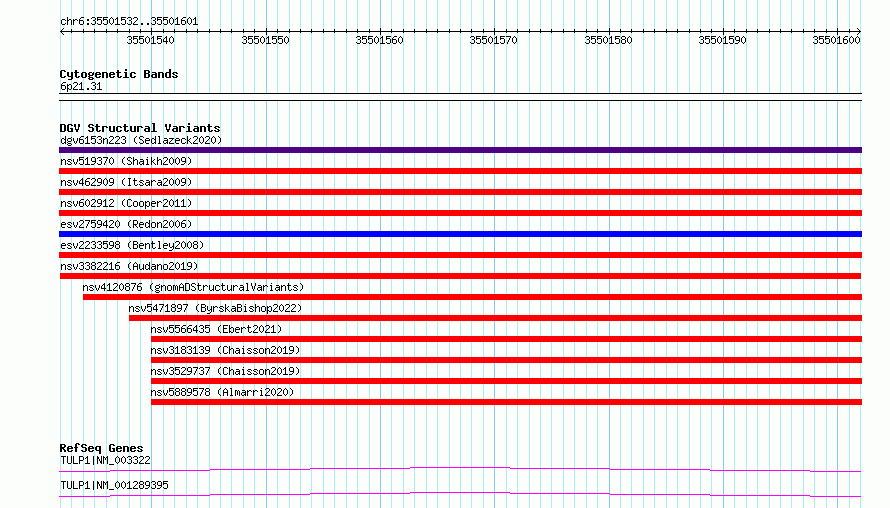Click ruler coordinate 35501540
This screenshot has width=890, height=508.
pos(150,40)
